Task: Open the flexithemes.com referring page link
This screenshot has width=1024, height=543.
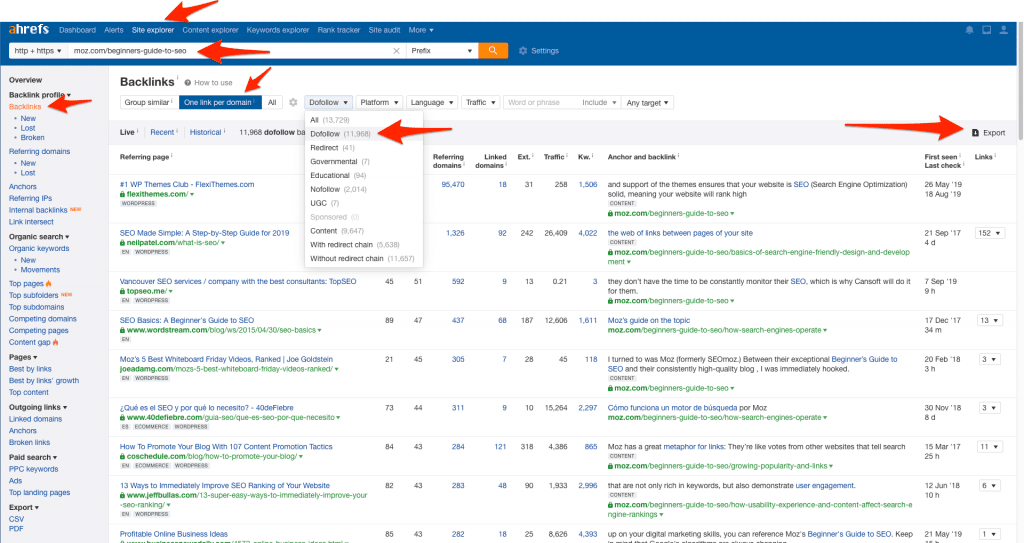Action: (187, 184)
